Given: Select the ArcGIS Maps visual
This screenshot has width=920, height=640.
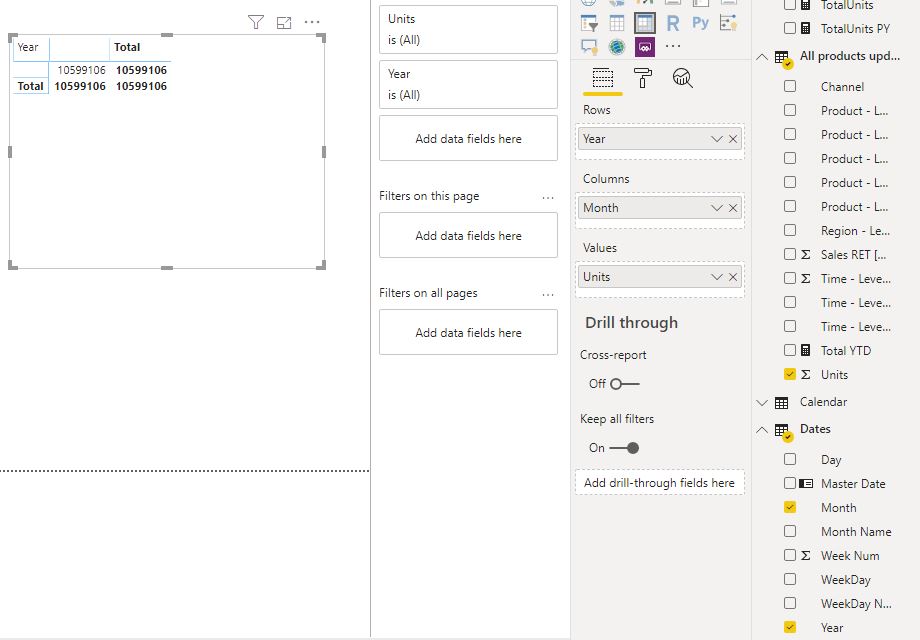Looking at the screenshot, I should coord(617,47).
